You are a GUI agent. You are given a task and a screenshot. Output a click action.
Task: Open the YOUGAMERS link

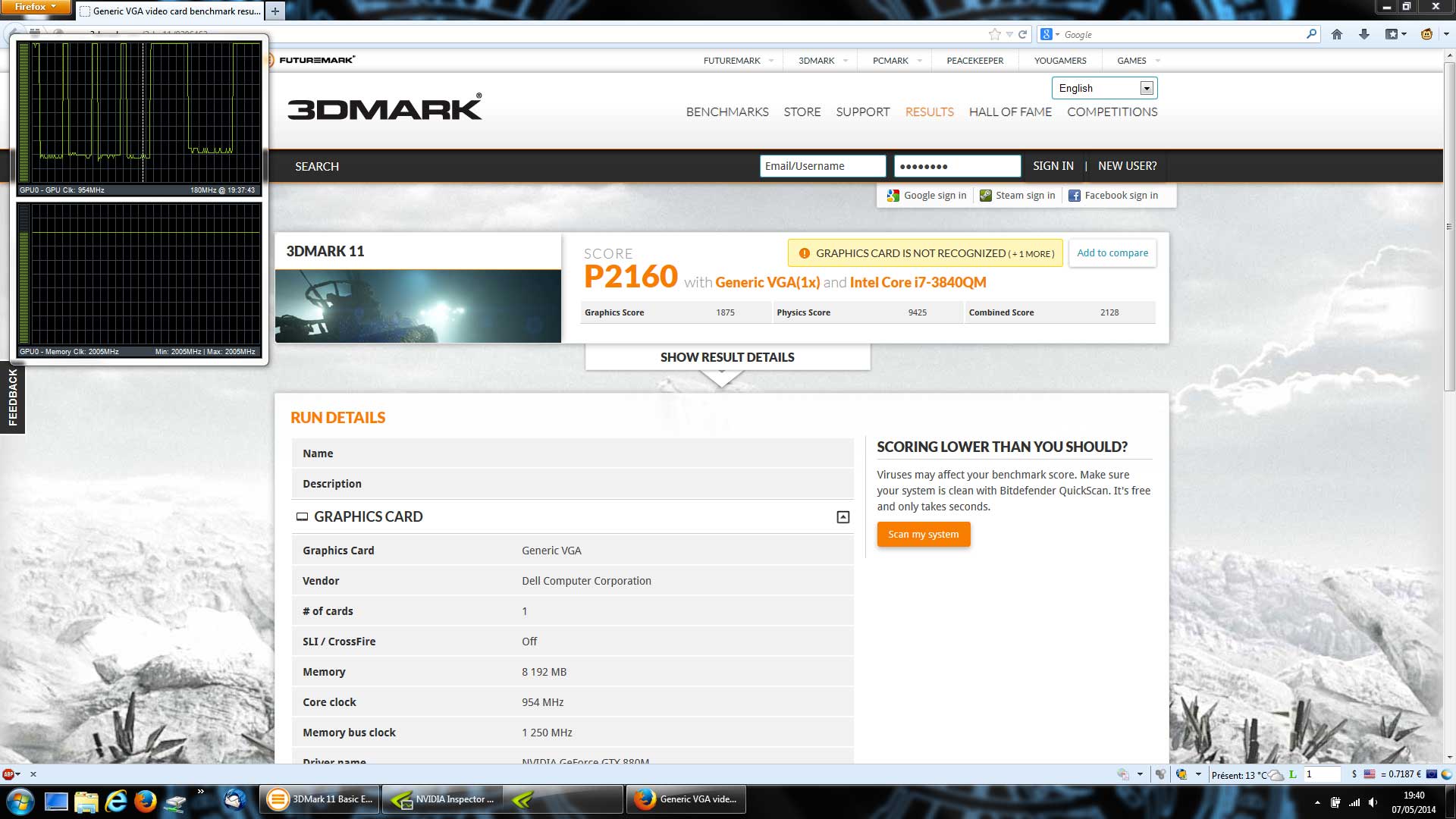(x=1060, y=61)
